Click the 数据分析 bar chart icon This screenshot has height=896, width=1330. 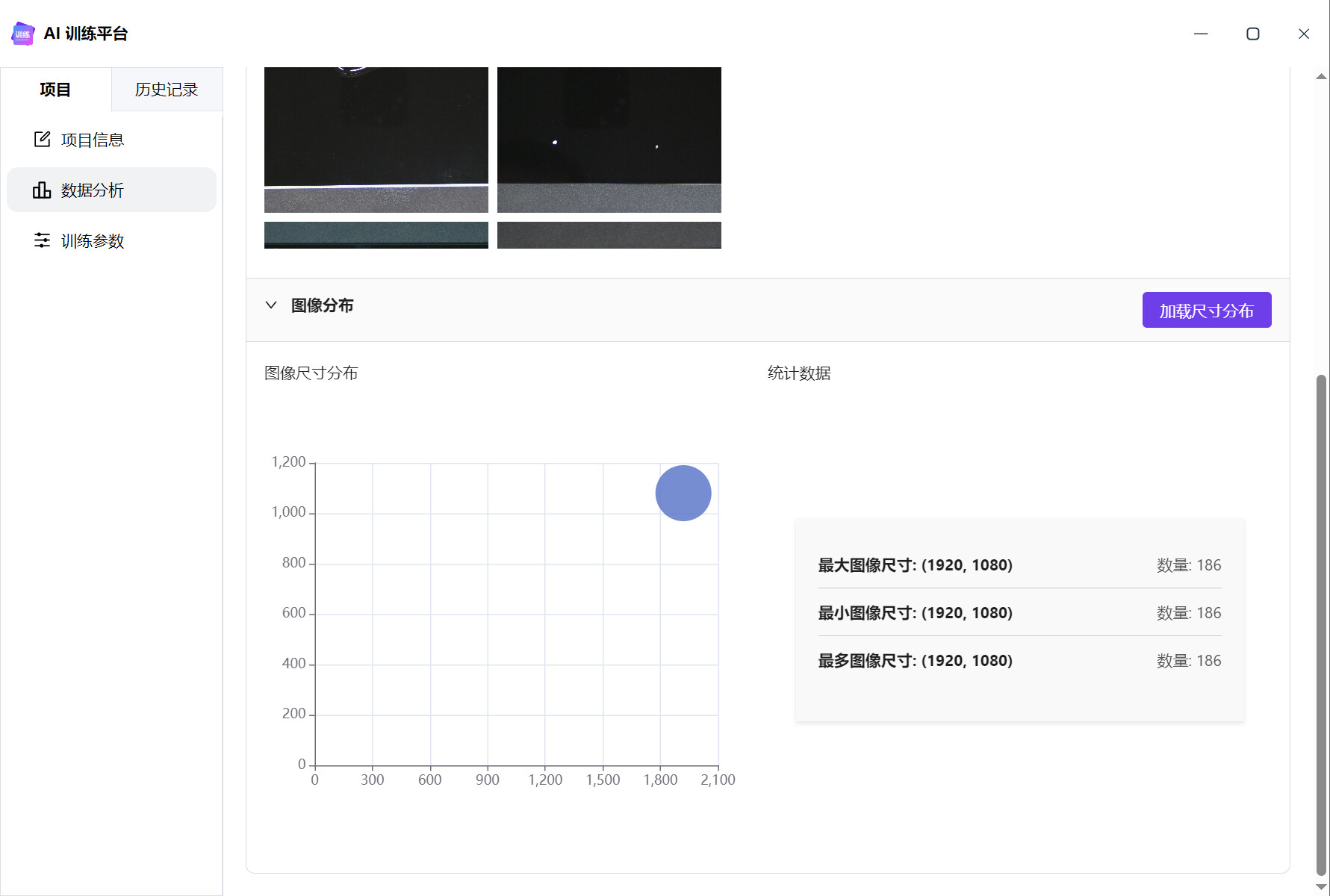tap(42, 190)
